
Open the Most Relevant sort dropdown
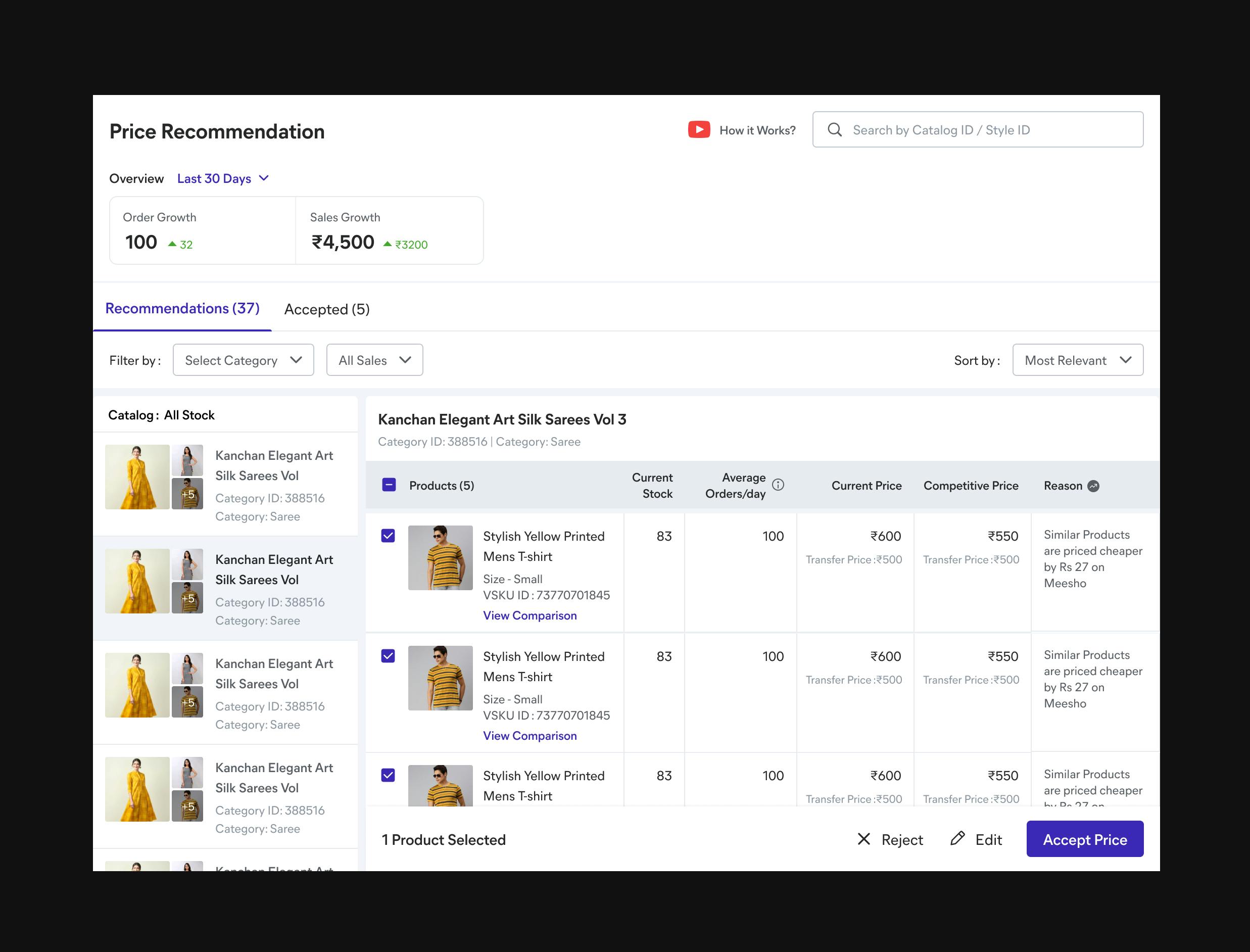tap(1078, 360)
